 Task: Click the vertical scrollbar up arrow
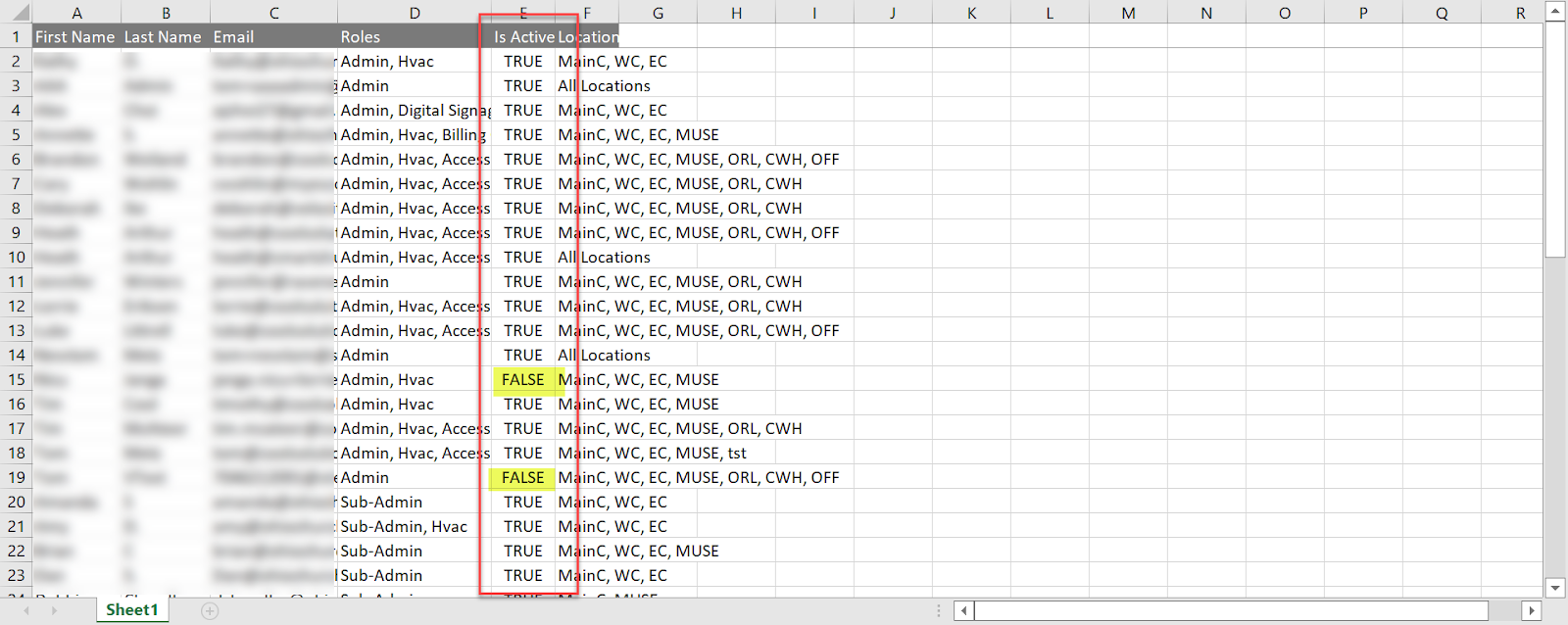point(1555,12)
